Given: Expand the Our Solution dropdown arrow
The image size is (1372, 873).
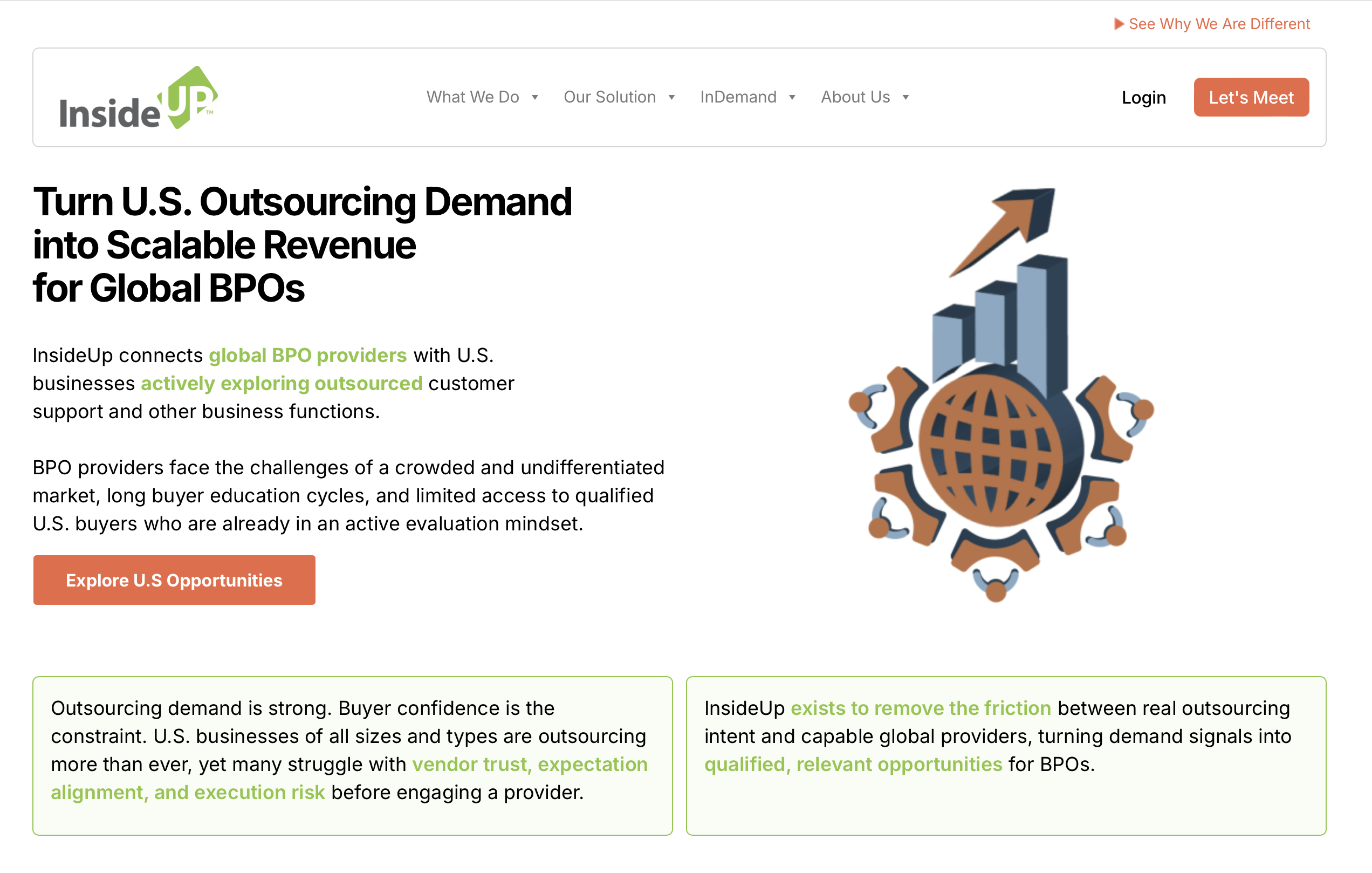Looking at the screenshot, I should [x=672, y=98].
